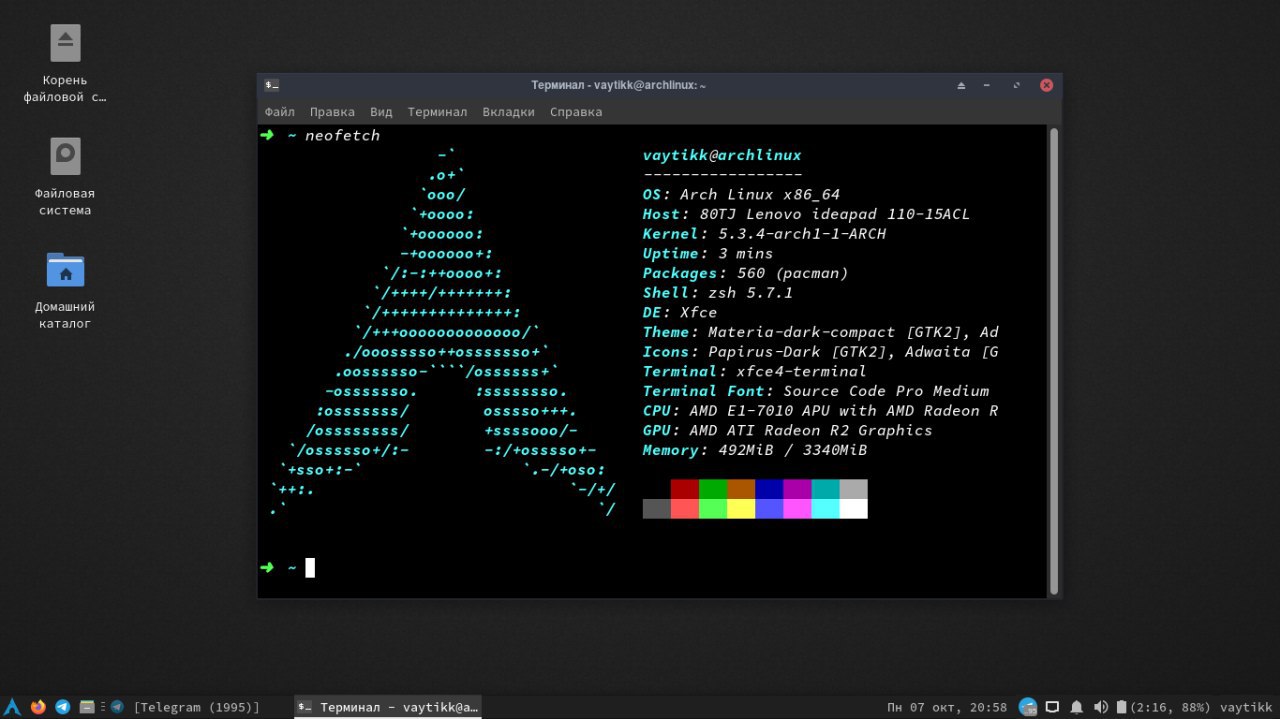
Task: Click the "Packages: 560 (pacman)" line
Action: tap(745, 273)
